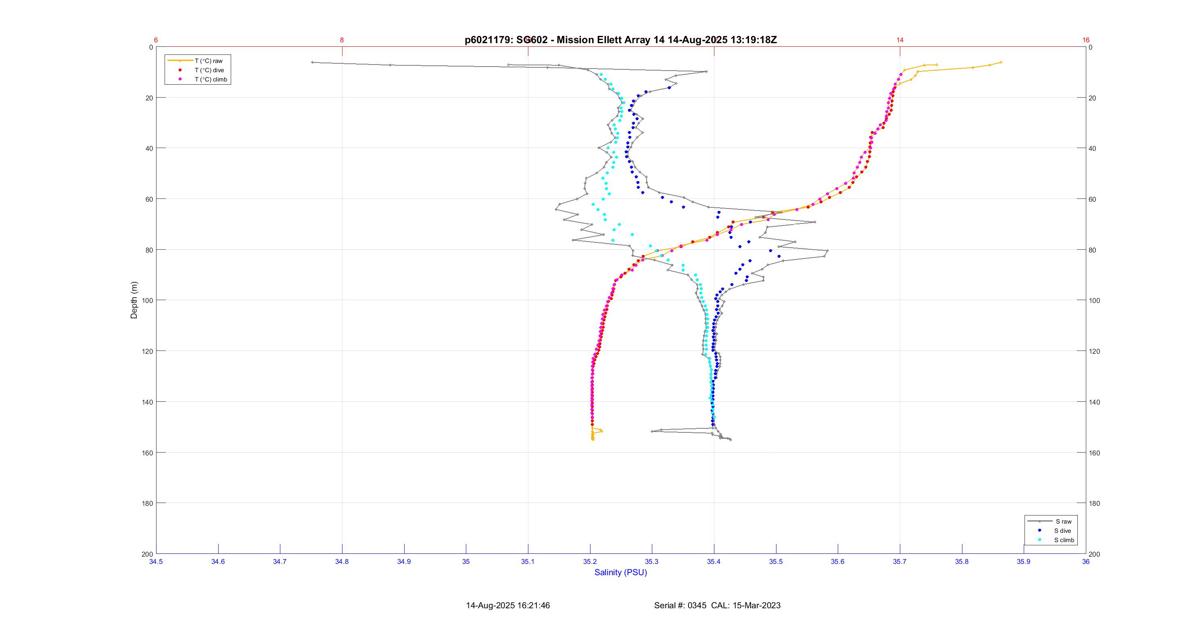
Task: Click the salinity tick label '34.7'
Action: 280,562
